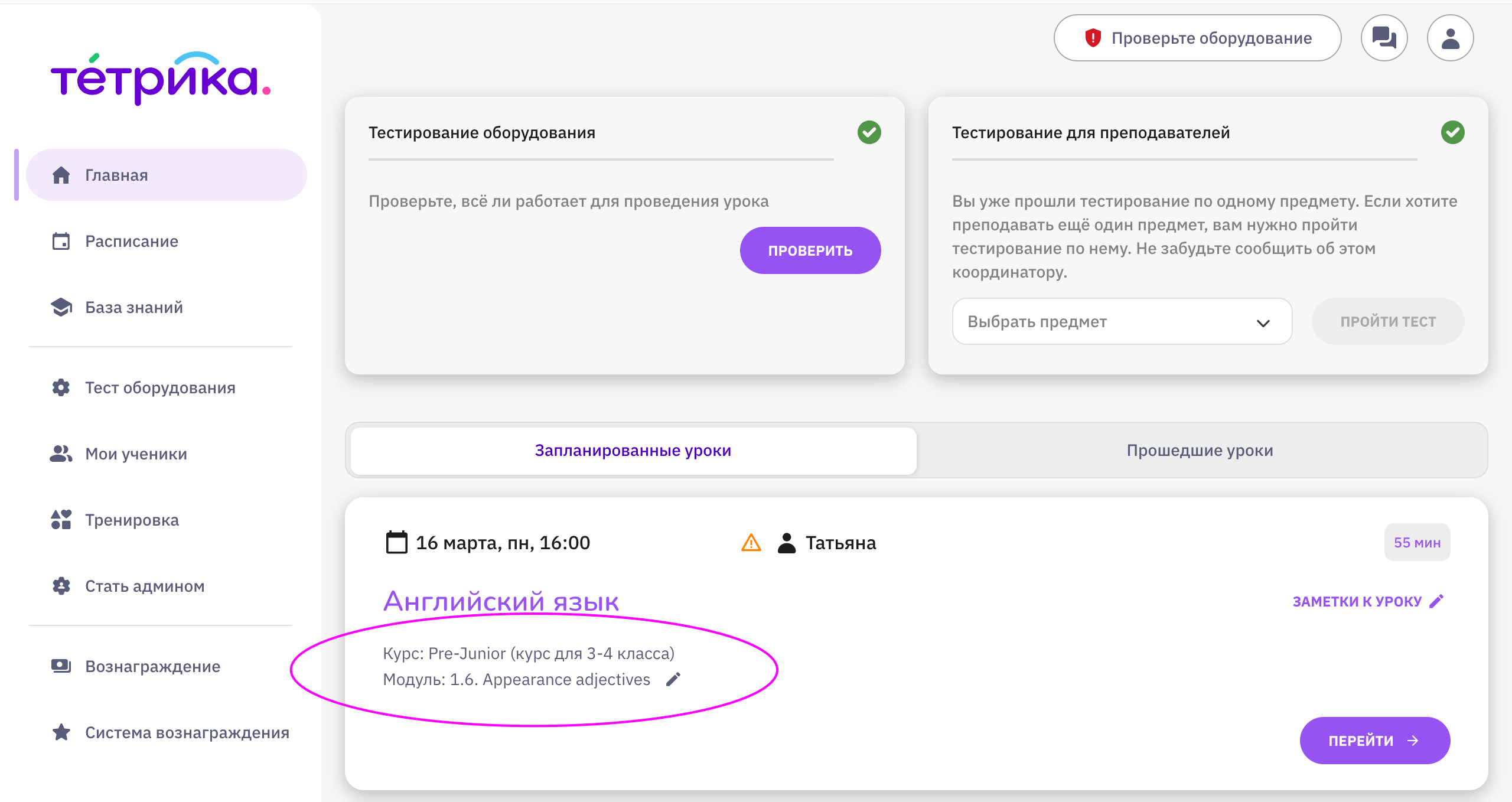Open the user profile icon
This screenshot has width=1512, height=802.
[x=1450, y=38]
